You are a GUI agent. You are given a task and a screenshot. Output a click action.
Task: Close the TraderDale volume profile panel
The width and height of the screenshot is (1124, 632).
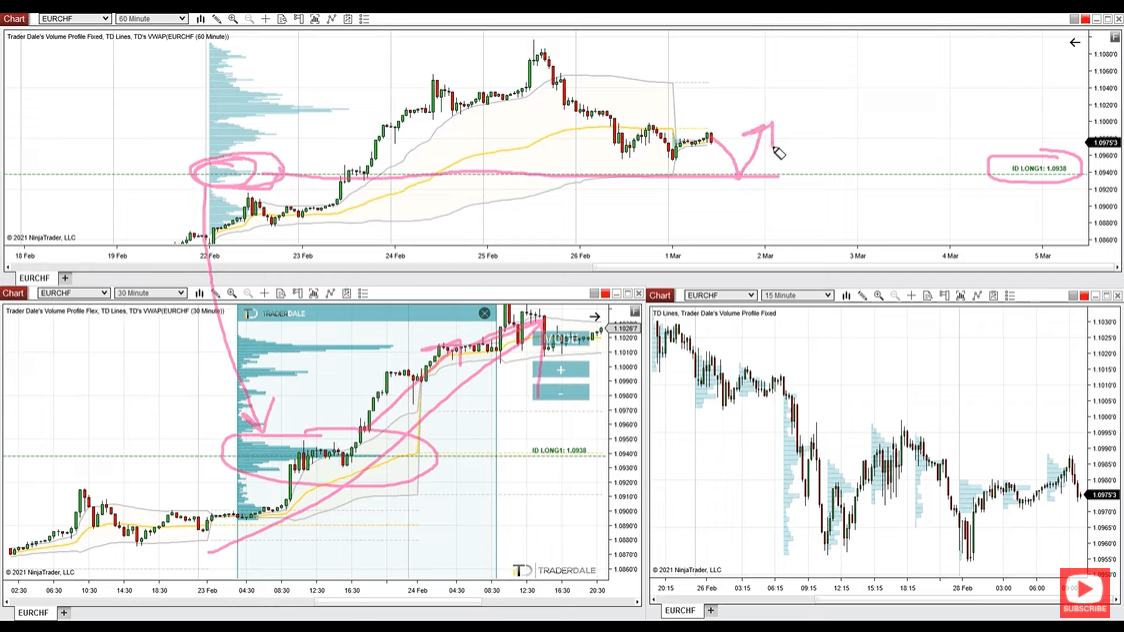coord(485,313)
